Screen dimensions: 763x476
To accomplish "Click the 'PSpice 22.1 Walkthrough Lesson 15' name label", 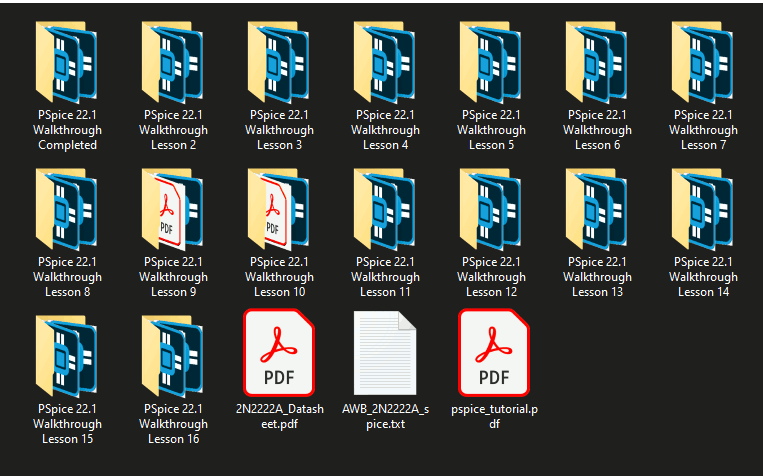I will tap(67, 424).
